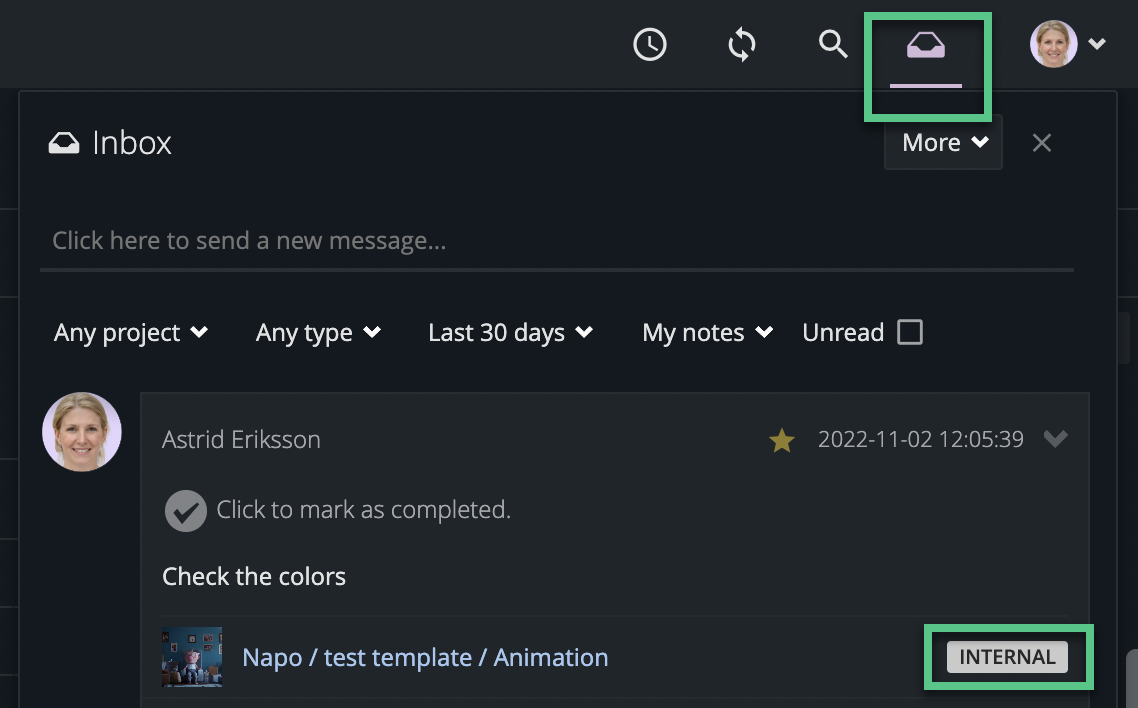Screen dimensions: 1138x708
Task: Open the My notes filter menu
Action: [x=706, y=332]
